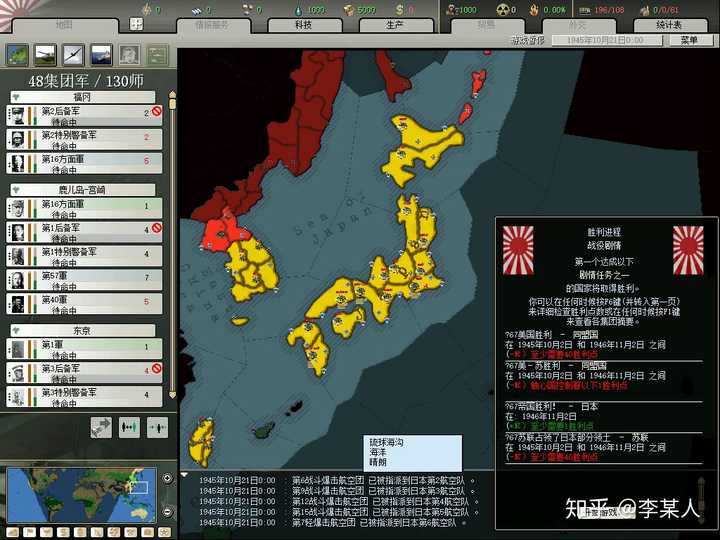The image size is (720, 540).
Task: Toggle prohibition sign on 第2后备军
Action: pos(157,111)
